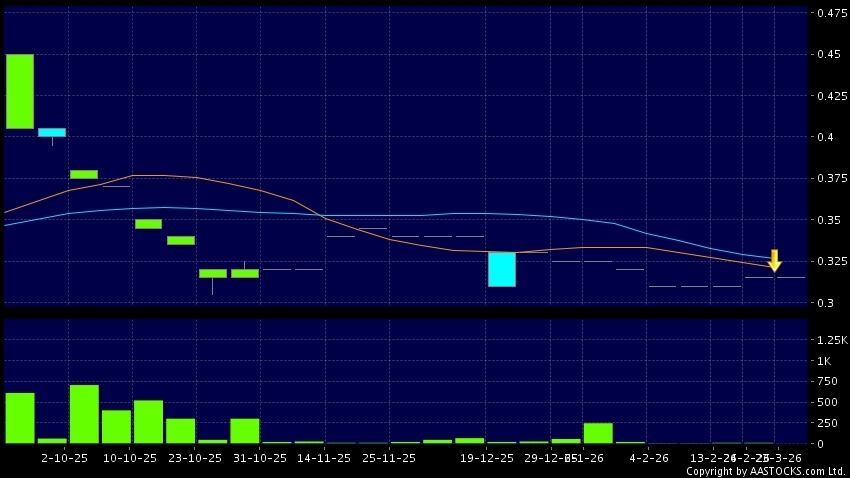Click the large cyan candlestick near 19-12-25
Viewport: 850px width, 478px height.
pos(502,269)
